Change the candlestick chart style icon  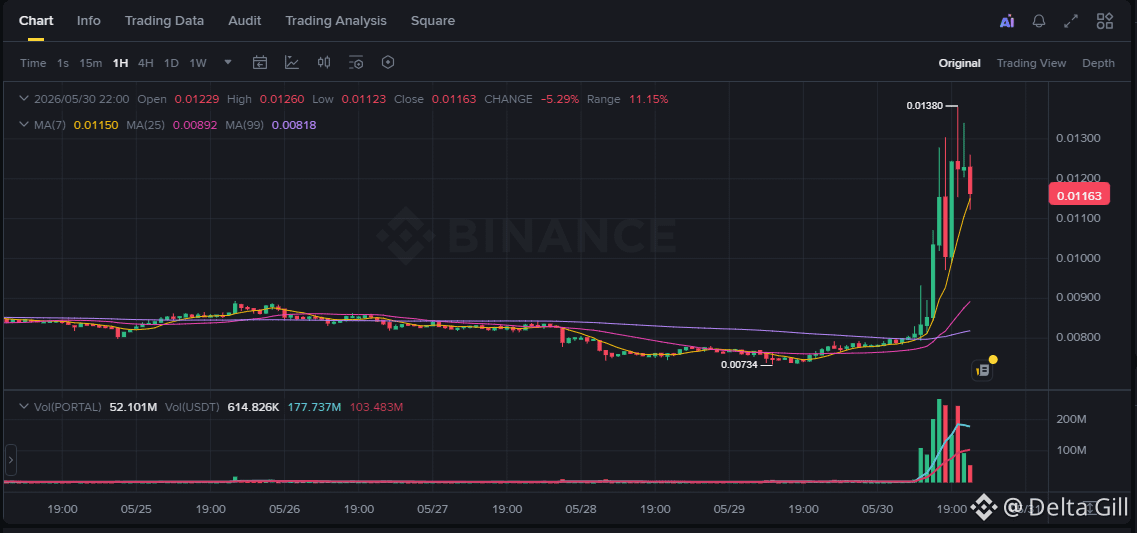[x=324, y=62]
